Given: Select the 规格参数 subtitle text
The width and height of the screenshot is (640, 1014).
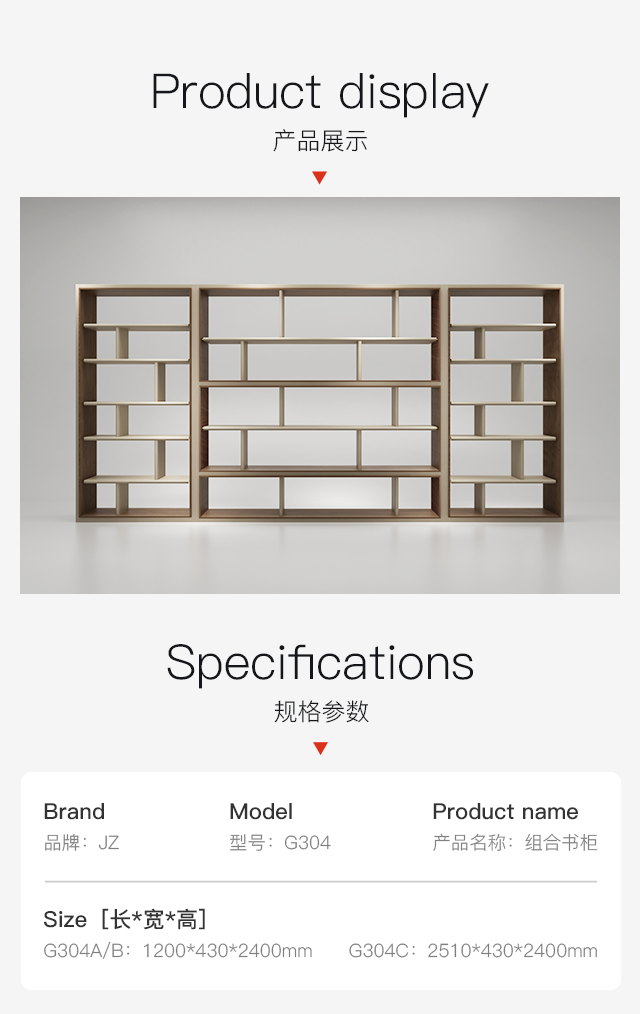Looking at the screenshot, I should [321, 711].
